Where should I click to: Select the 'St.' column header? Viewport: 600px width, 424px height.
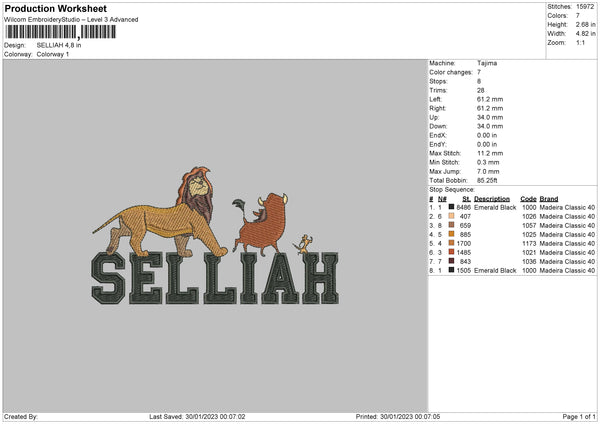point(466,199)
